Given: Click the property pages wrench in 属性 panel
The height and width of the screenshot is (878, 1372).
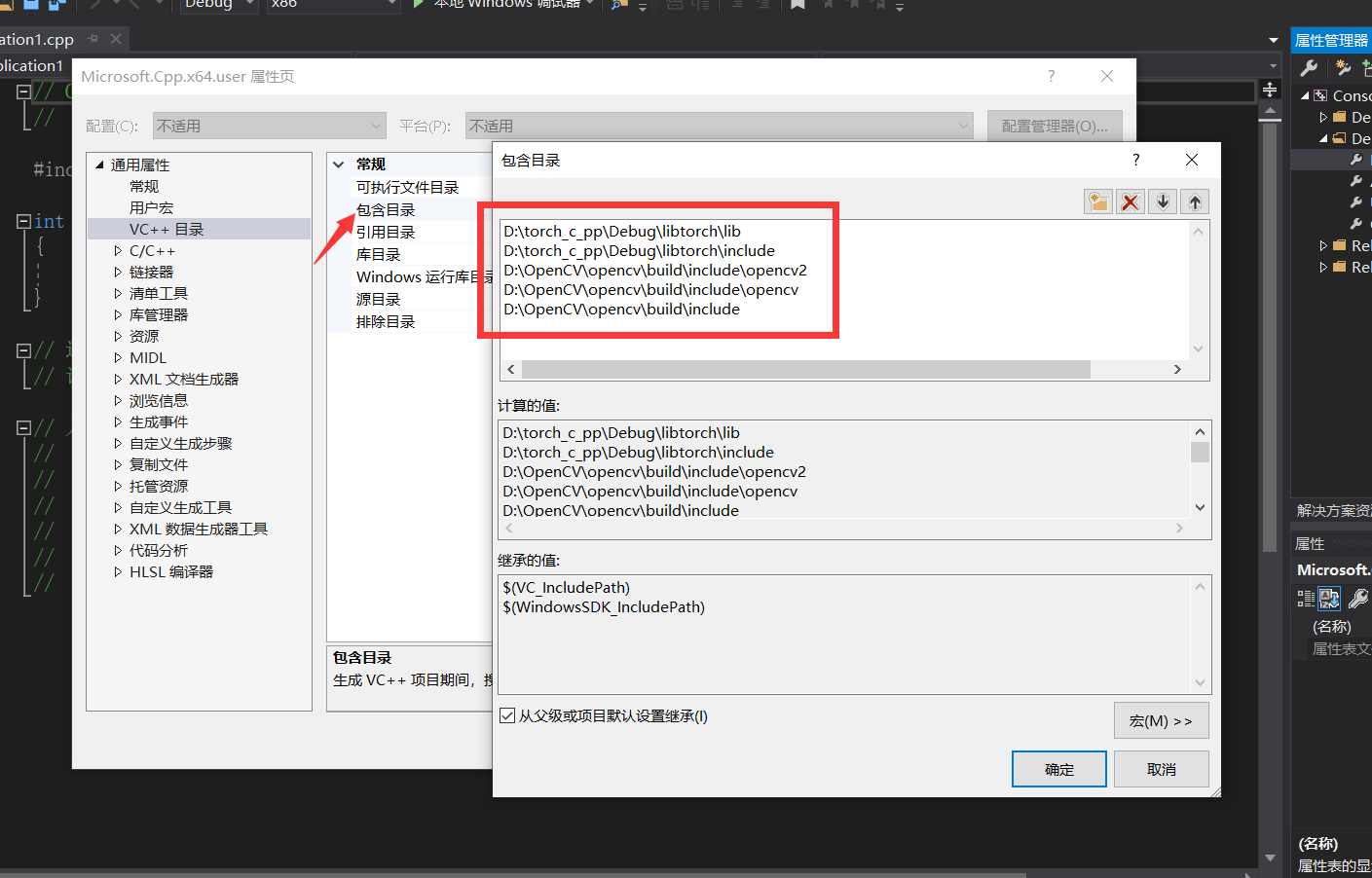Looking at the screenshot, I should tap(1357, 599).
